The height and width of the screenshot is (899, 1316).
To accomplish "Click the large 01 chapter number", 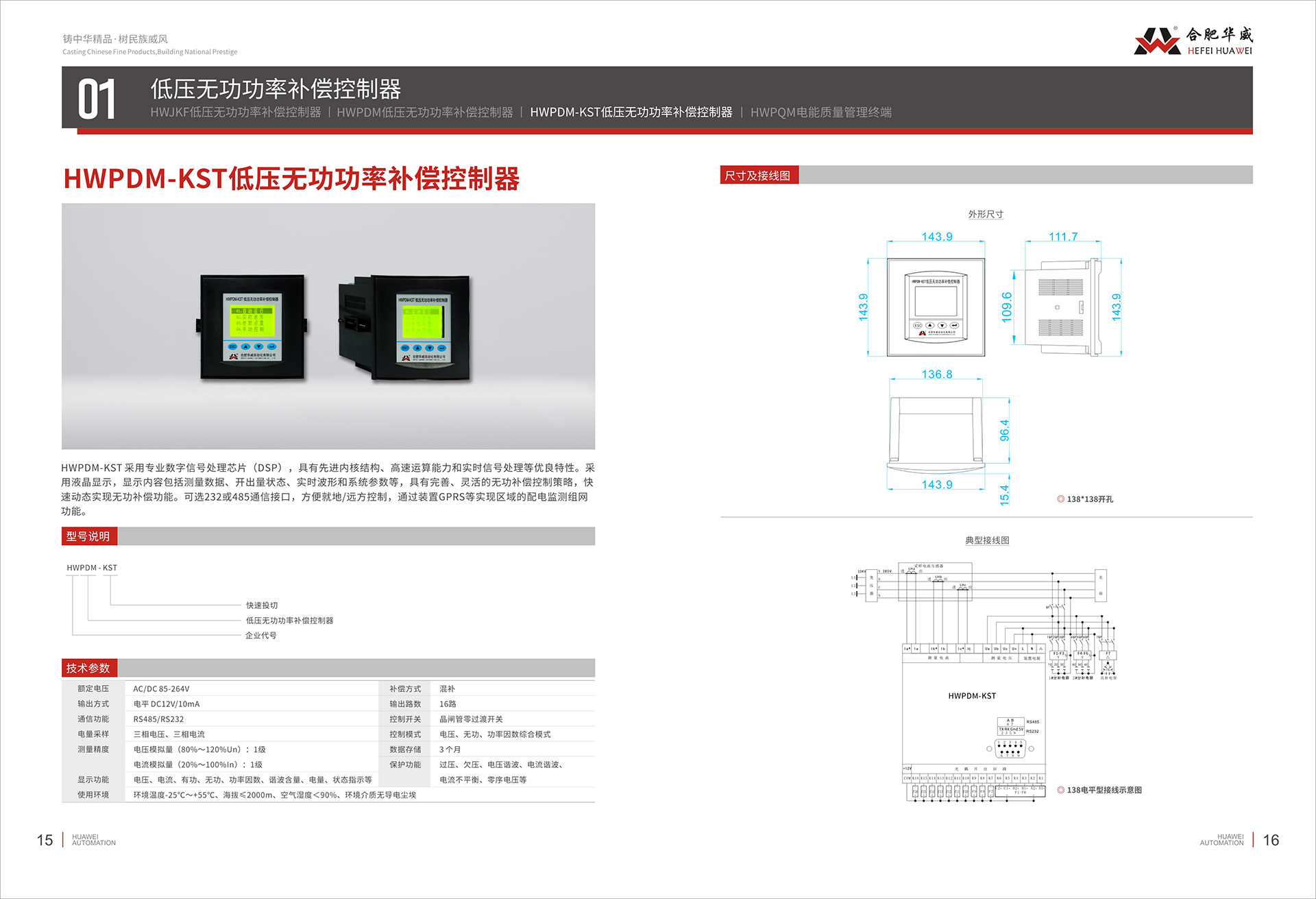I will point(97,100).
